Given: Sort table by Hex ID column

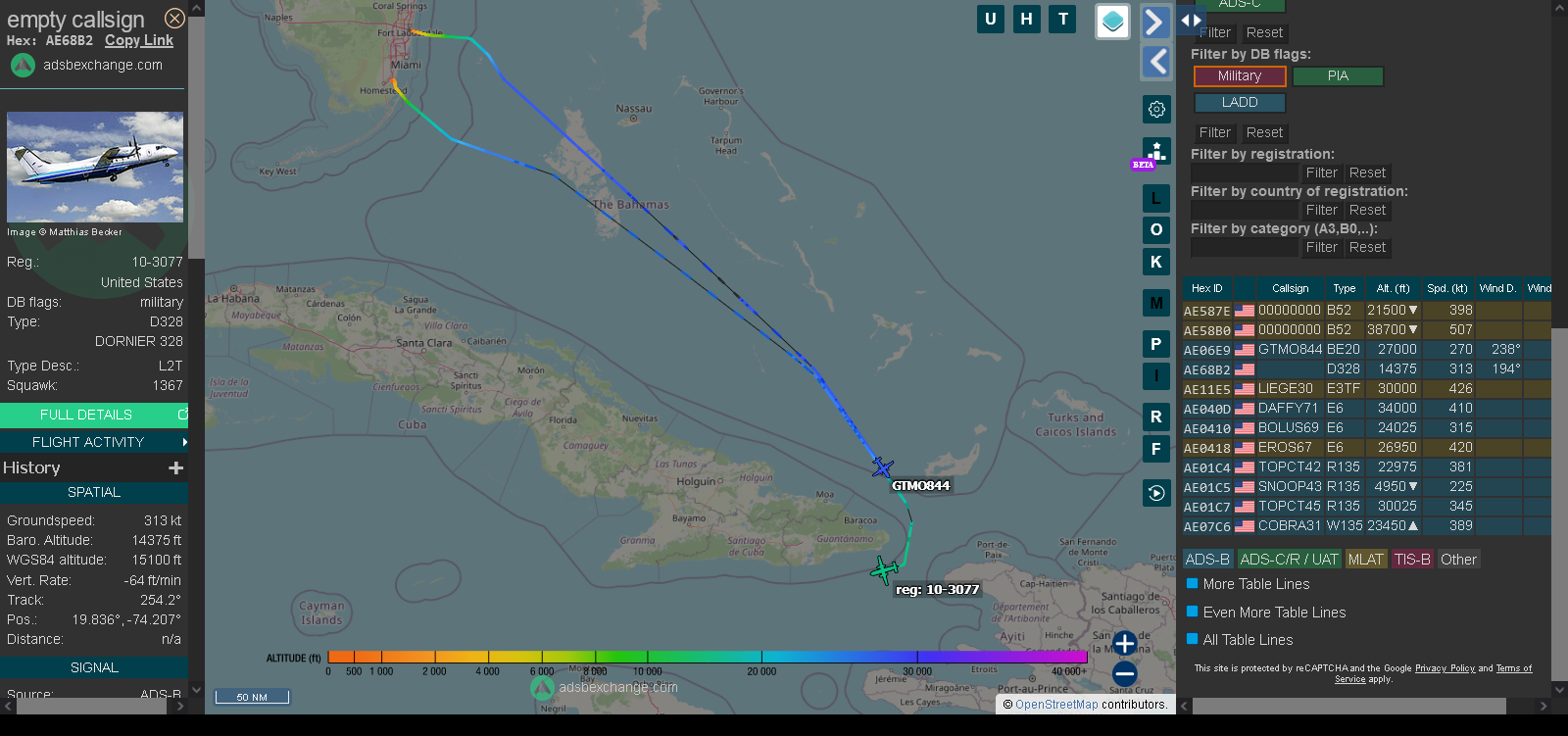Looking at the screenshot, I should [x=1207, y=288].
